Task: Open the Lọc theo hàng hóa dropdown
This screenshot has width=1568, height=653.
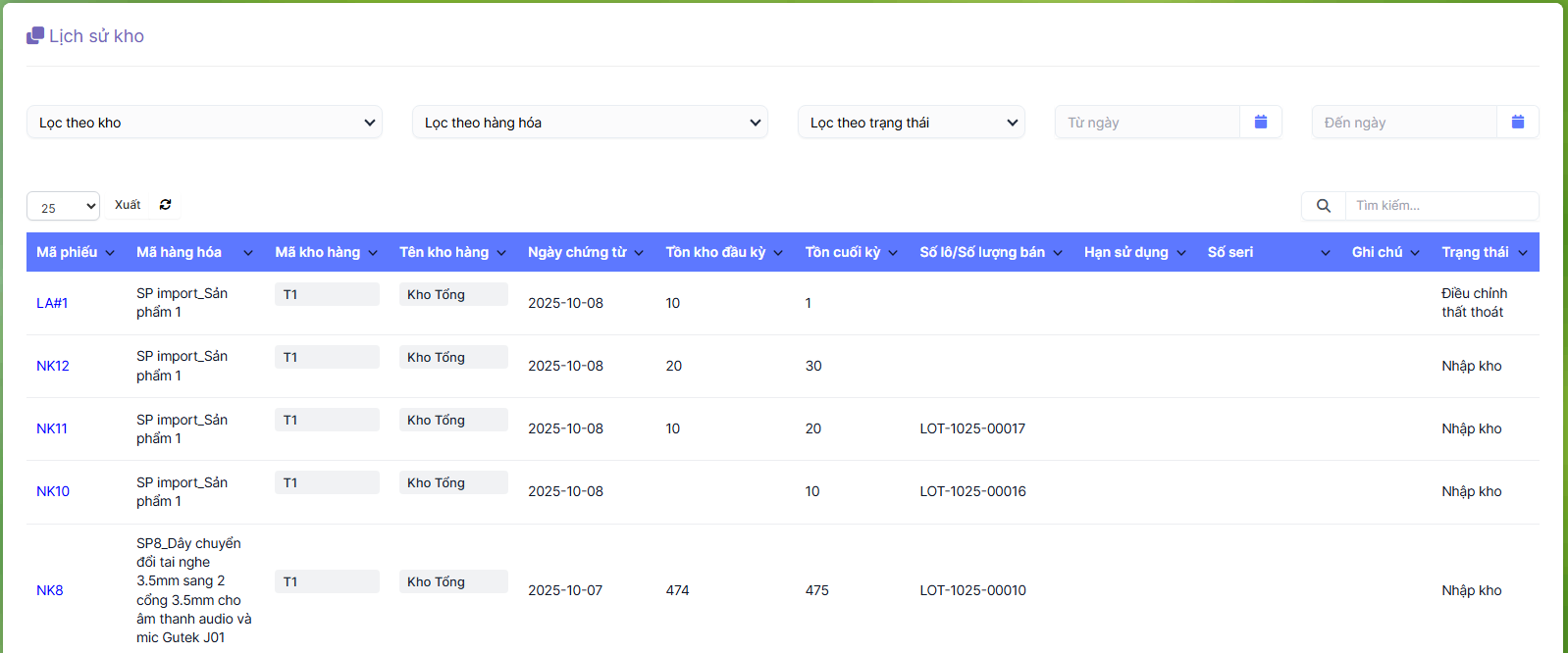Action: (x=590, y=123)
